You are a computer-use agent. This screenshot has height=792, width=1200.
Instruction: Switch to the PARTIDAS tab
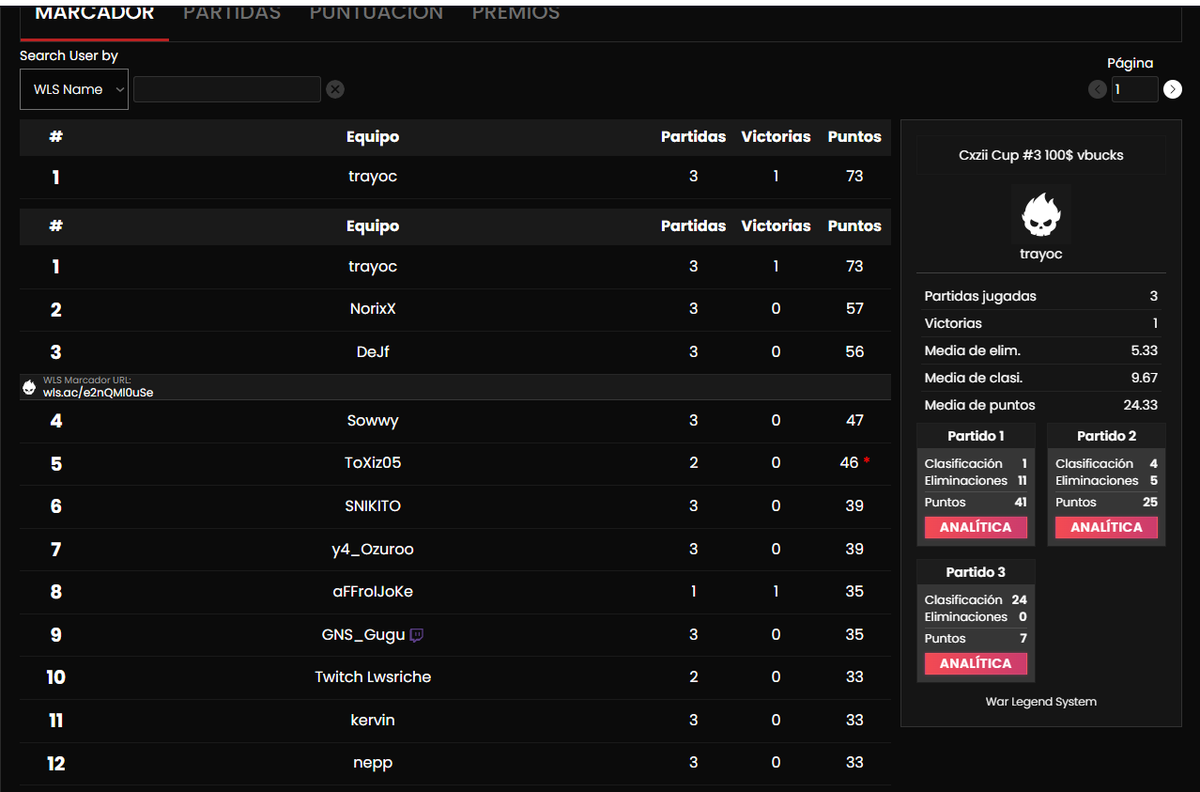pyautogui.click(x=232, y=13)
